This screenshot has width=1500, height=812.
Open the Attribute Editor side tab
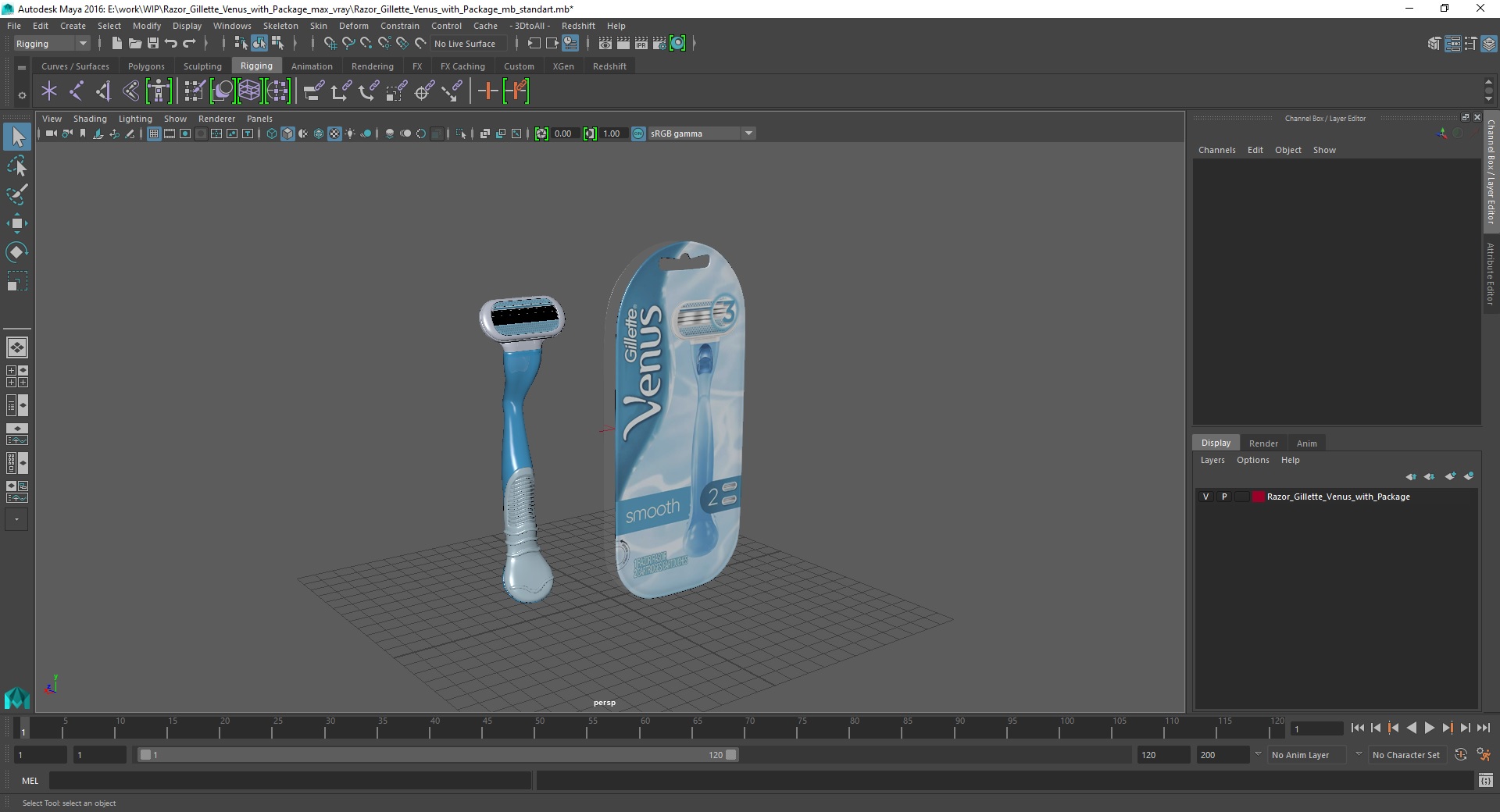(x=1491, y=273)
